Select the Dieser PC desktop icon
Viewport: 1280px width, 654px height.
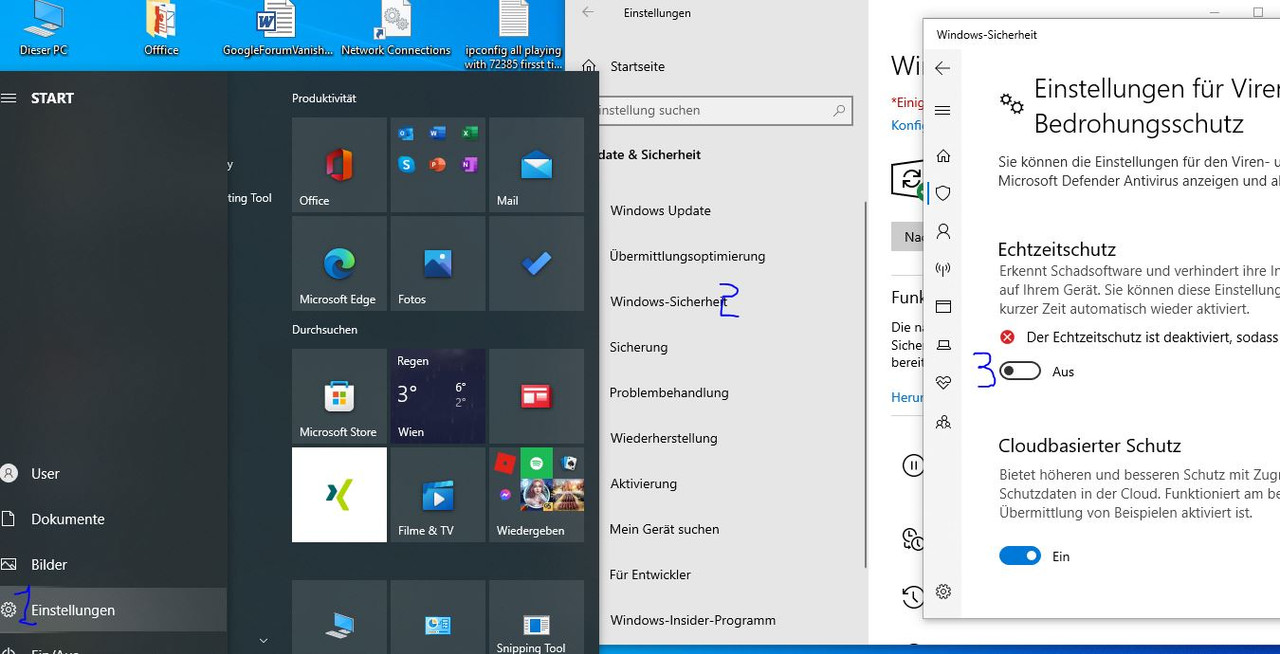coord(43,28)
